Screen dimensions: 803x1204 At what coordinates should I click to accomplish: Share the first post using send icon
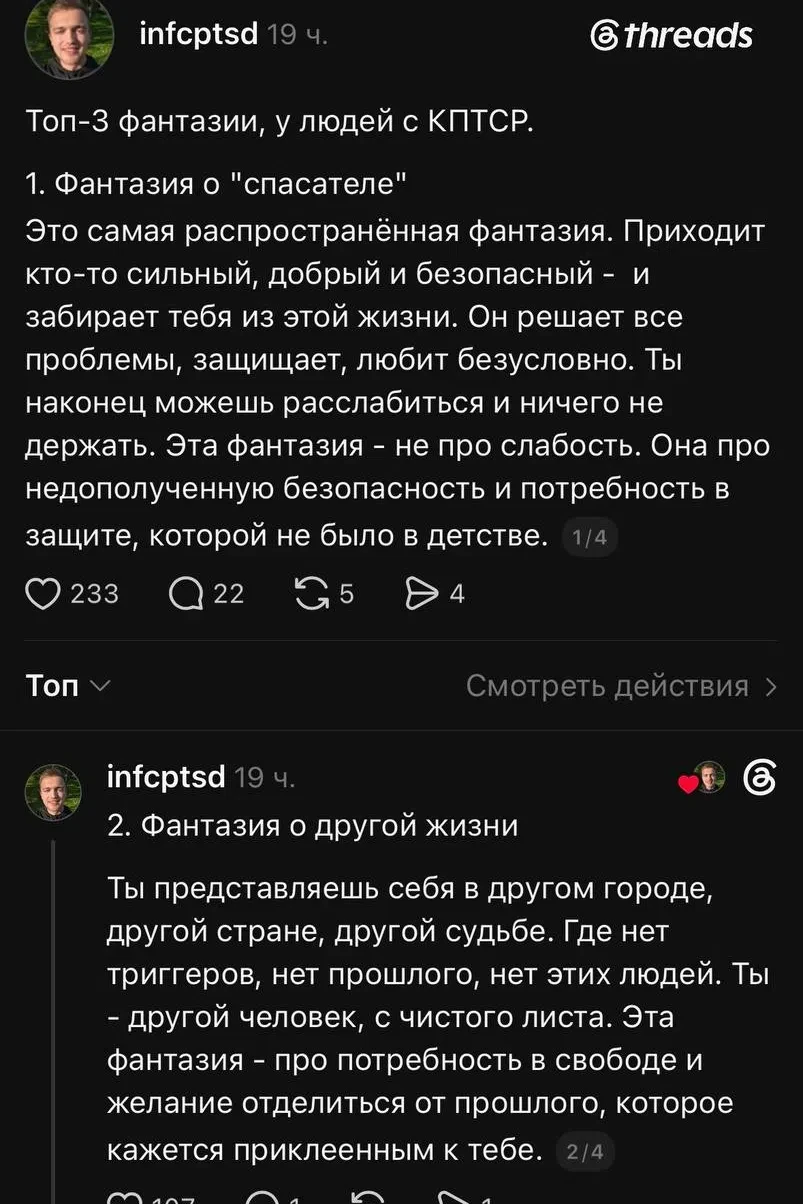pos(420,594)
